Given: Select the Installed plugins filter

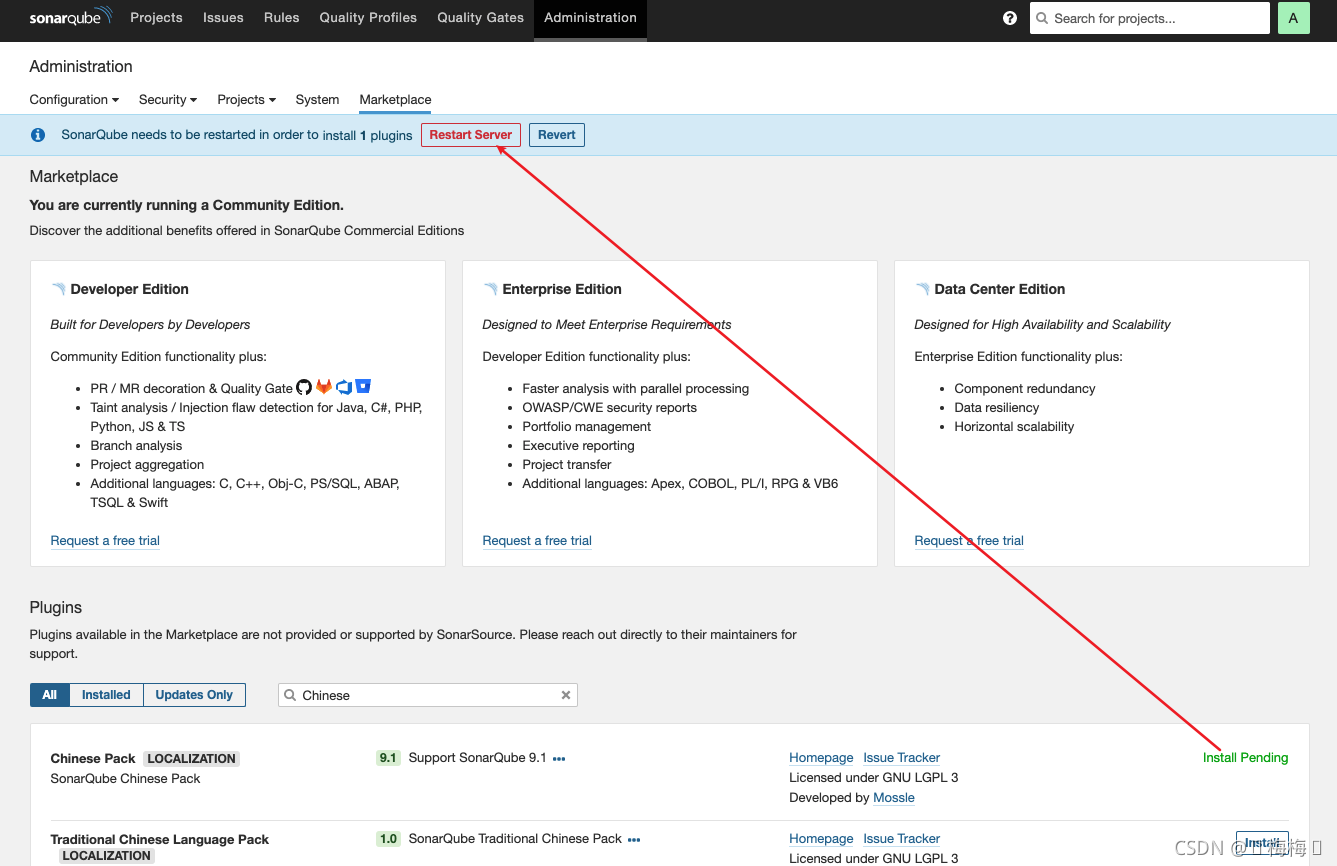Looking at the screenshot, I should [106, 695].
